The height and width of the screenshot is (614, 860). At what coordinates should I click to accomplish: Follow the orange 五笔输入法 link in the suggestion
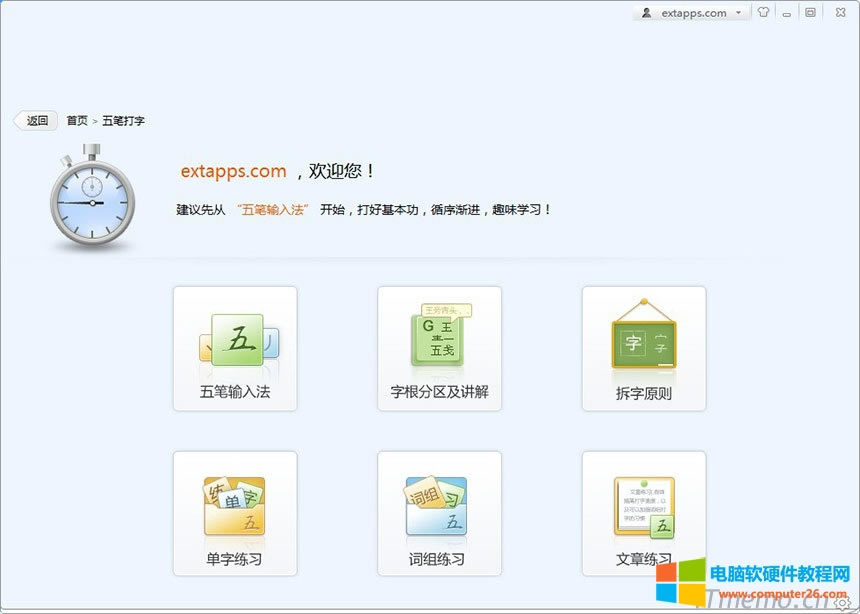click(272, 210)
